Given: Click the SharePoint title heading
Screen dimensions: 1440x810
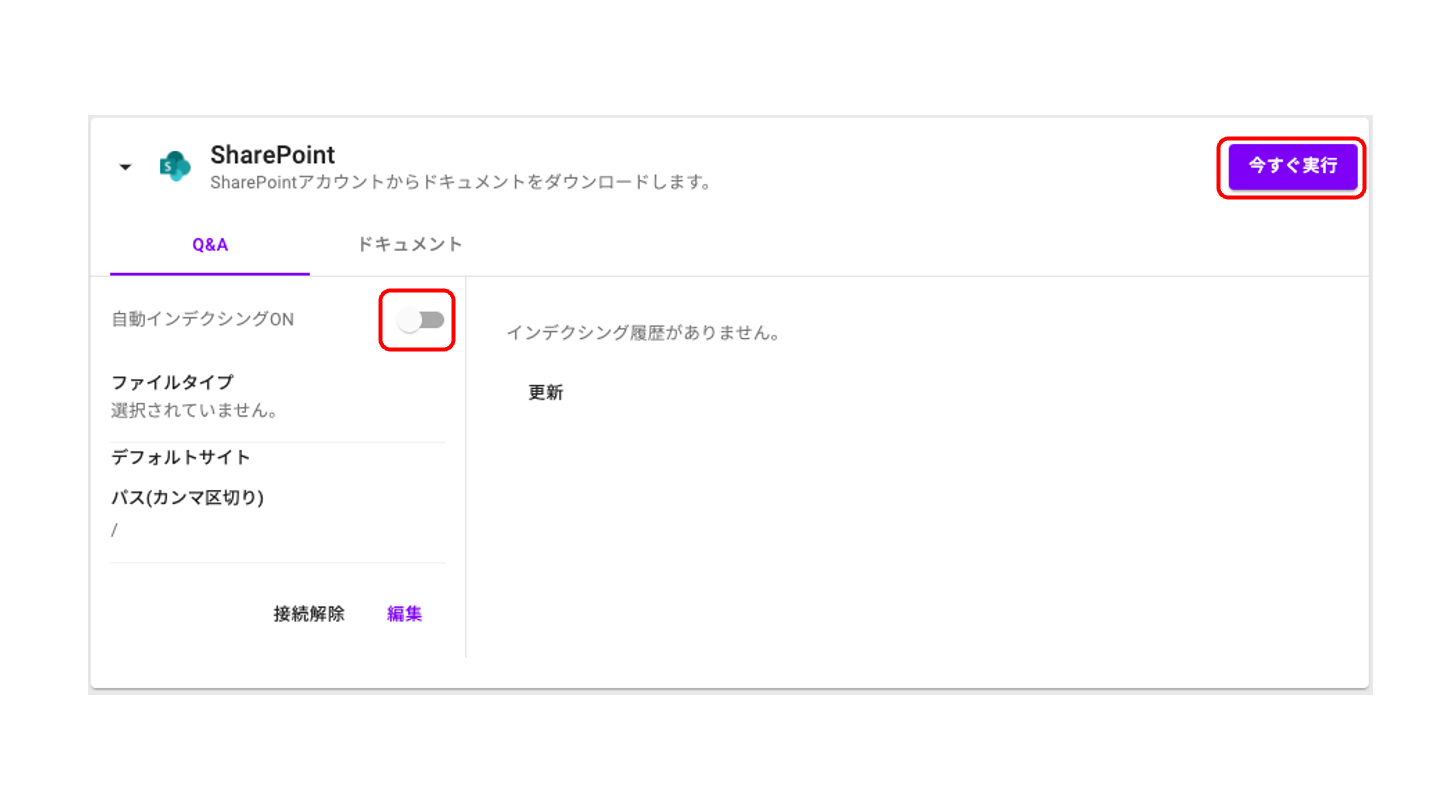Looking at the screenshot, I should pyautogui.click(x=272, y=155).
